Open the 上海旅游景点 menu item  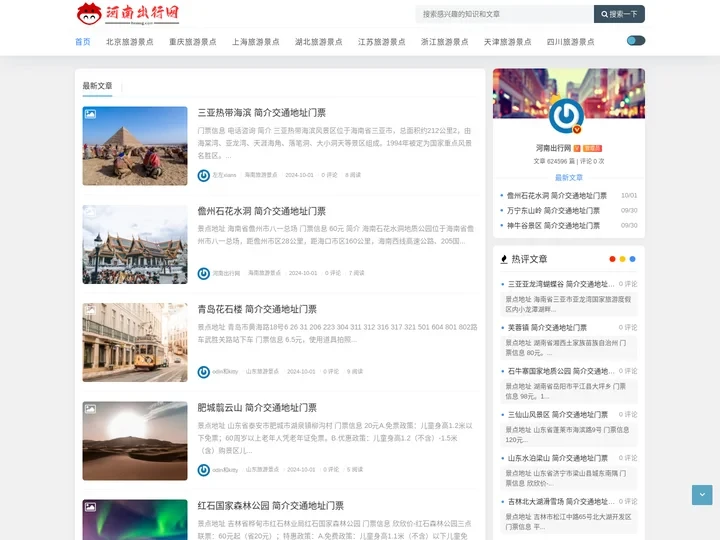[x=255, y=42]
